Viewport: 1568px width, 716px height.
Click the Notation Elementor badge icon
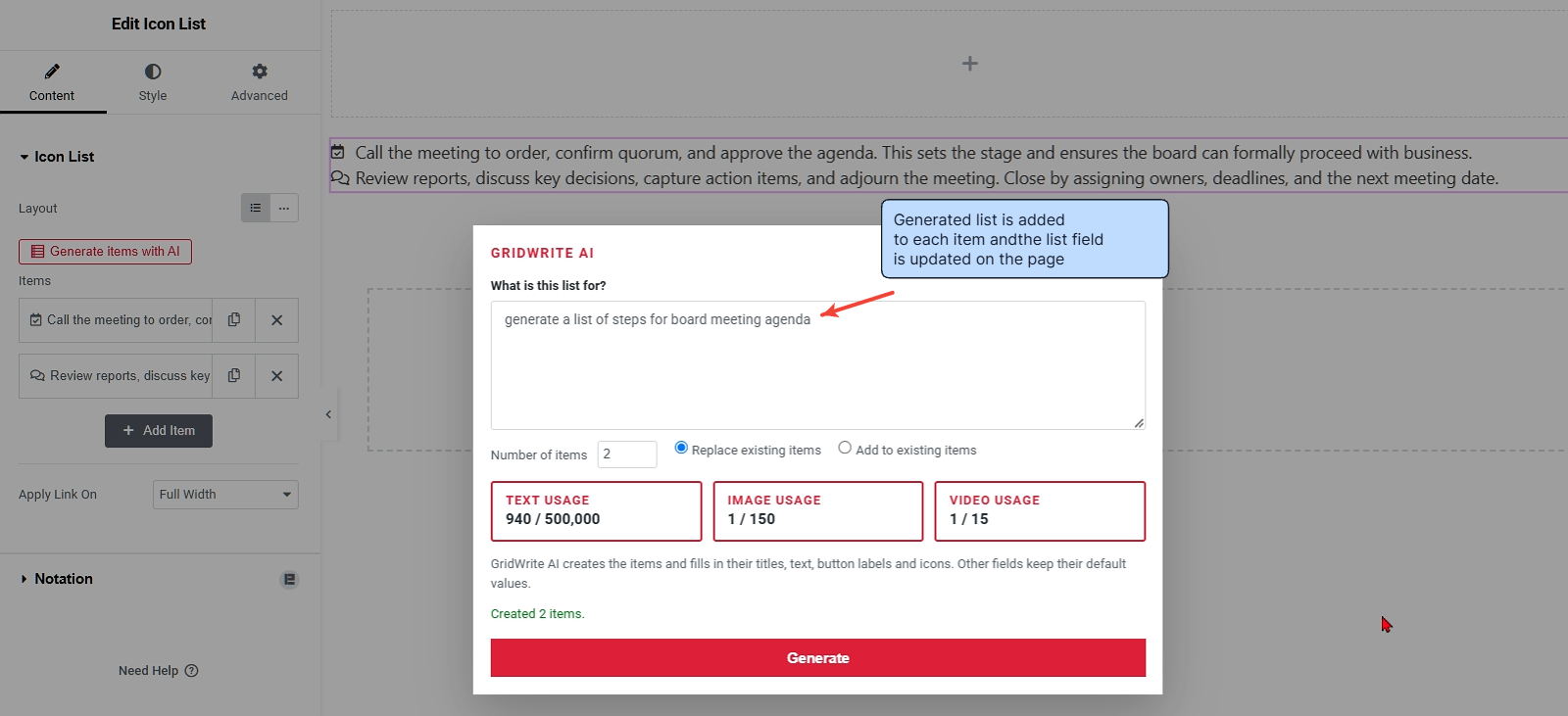pyautogui.click(x=289, y=580)
